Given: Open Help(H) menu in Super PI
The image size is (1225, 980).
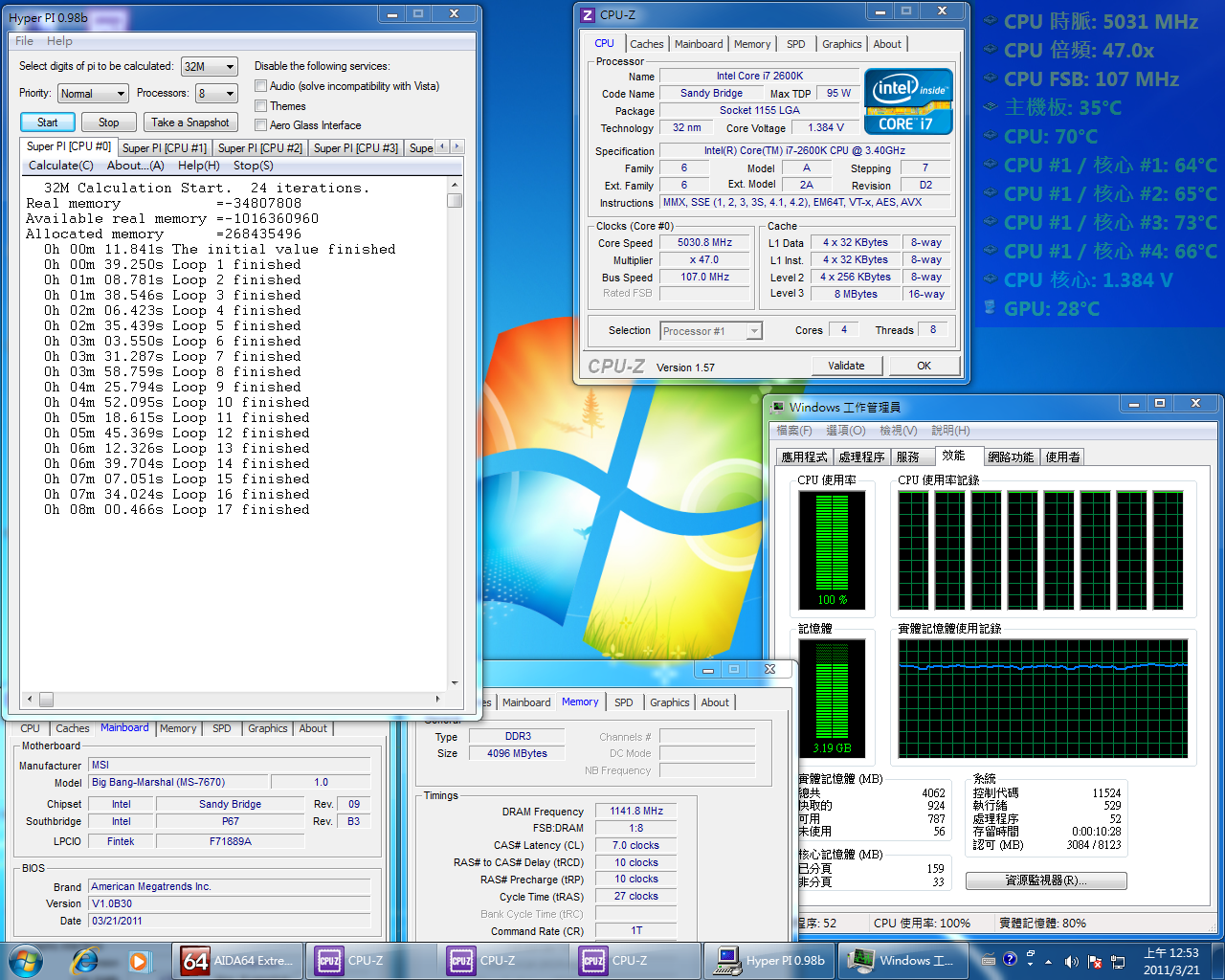Looking at the screenshot, I should point(198,166).
